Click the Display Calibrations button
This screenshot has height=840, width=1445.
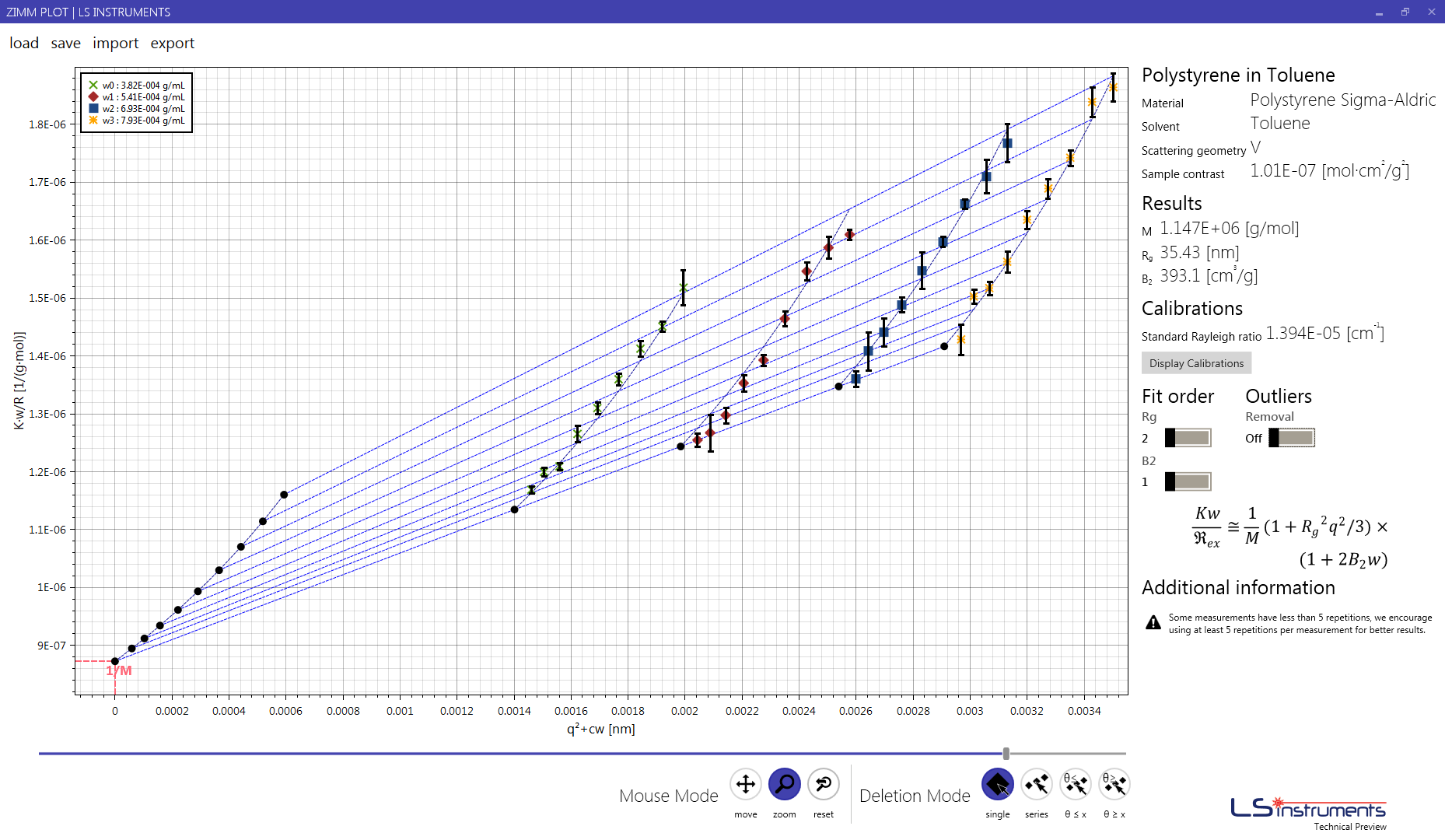[x=1196, y=363]
